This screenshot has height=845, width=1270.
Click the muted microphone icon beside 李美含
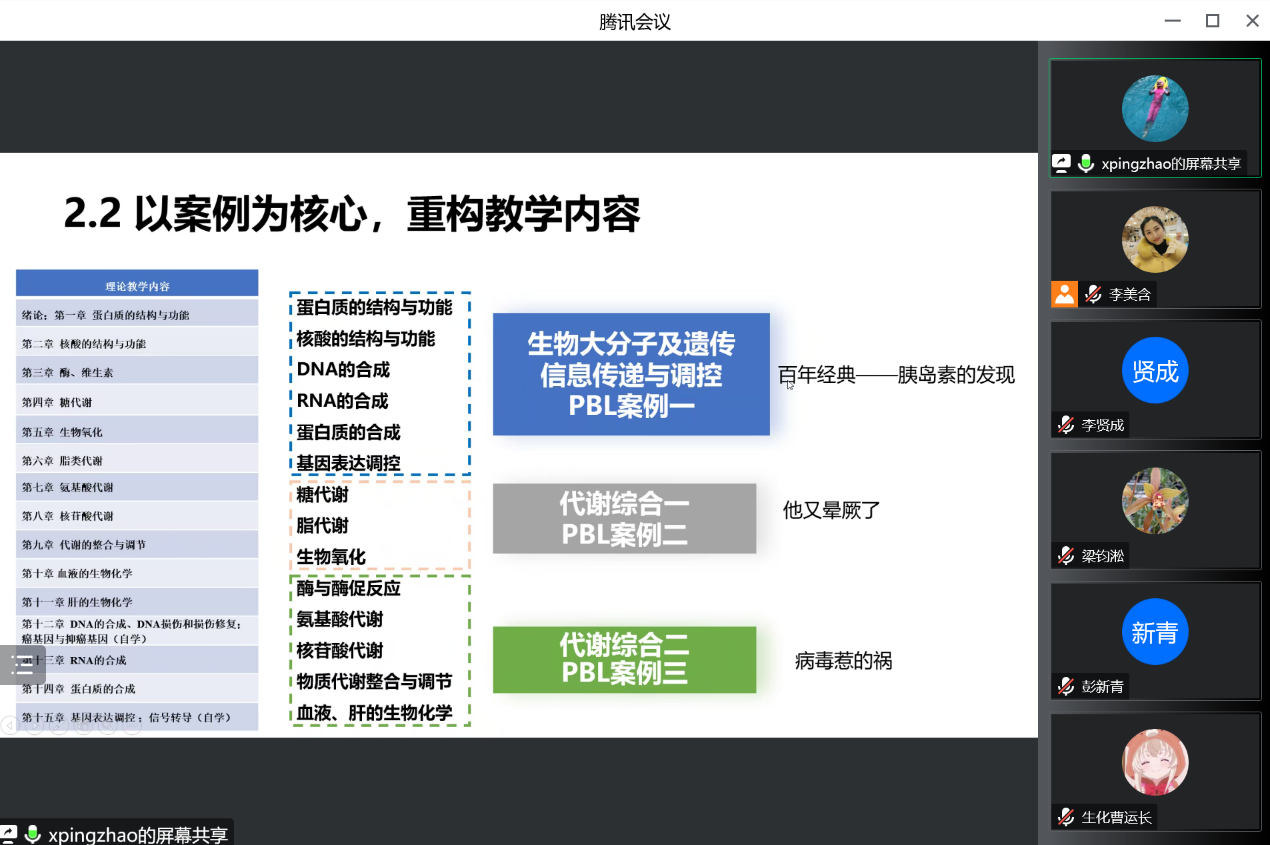click(x=1093, y=294)
